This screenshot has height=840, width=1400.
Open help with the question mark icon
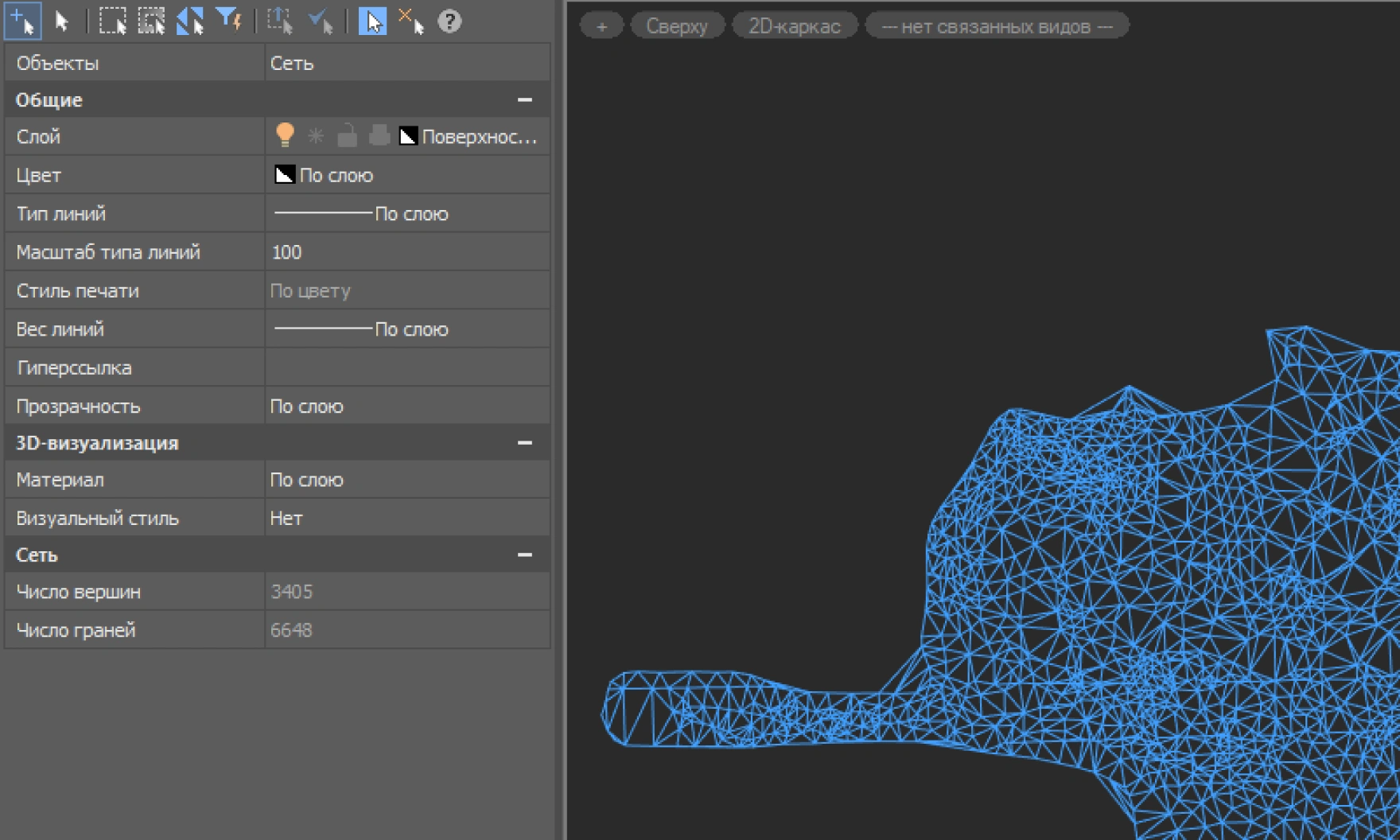(449, 21)
